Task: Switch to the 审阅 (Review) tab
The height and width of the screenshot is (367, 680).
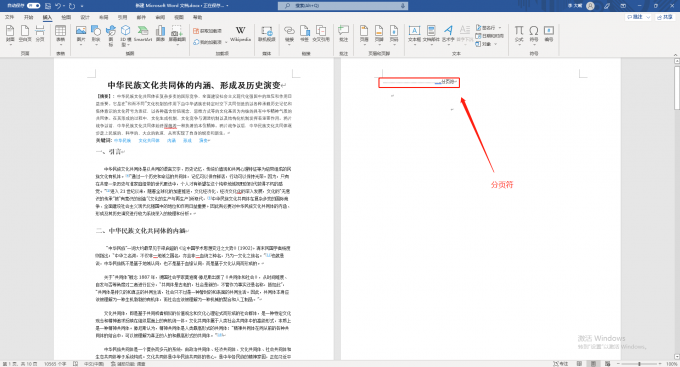Action: pyautogui.click(x=160, y=17)
